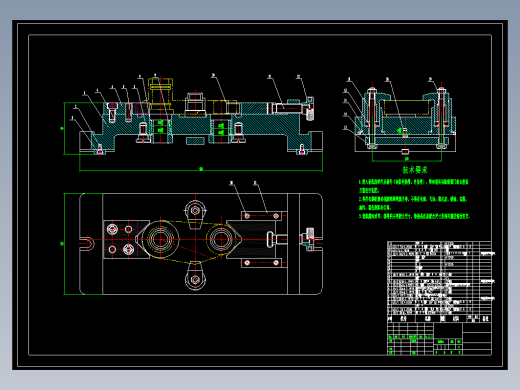This screenshot has width=520, height=390.
Task: Select the yellow rectangular workpiece in side section view
Action: (x=406, y=107)
